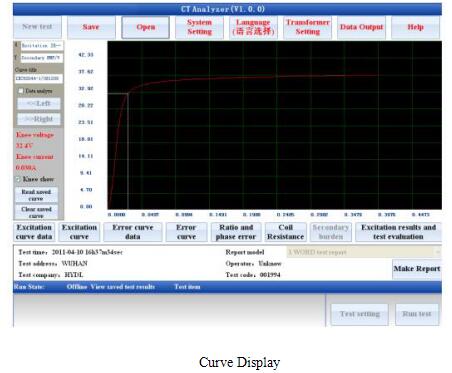Open the Help button
The height and width of the screenshot is (373, 452).
click(415, 27)
